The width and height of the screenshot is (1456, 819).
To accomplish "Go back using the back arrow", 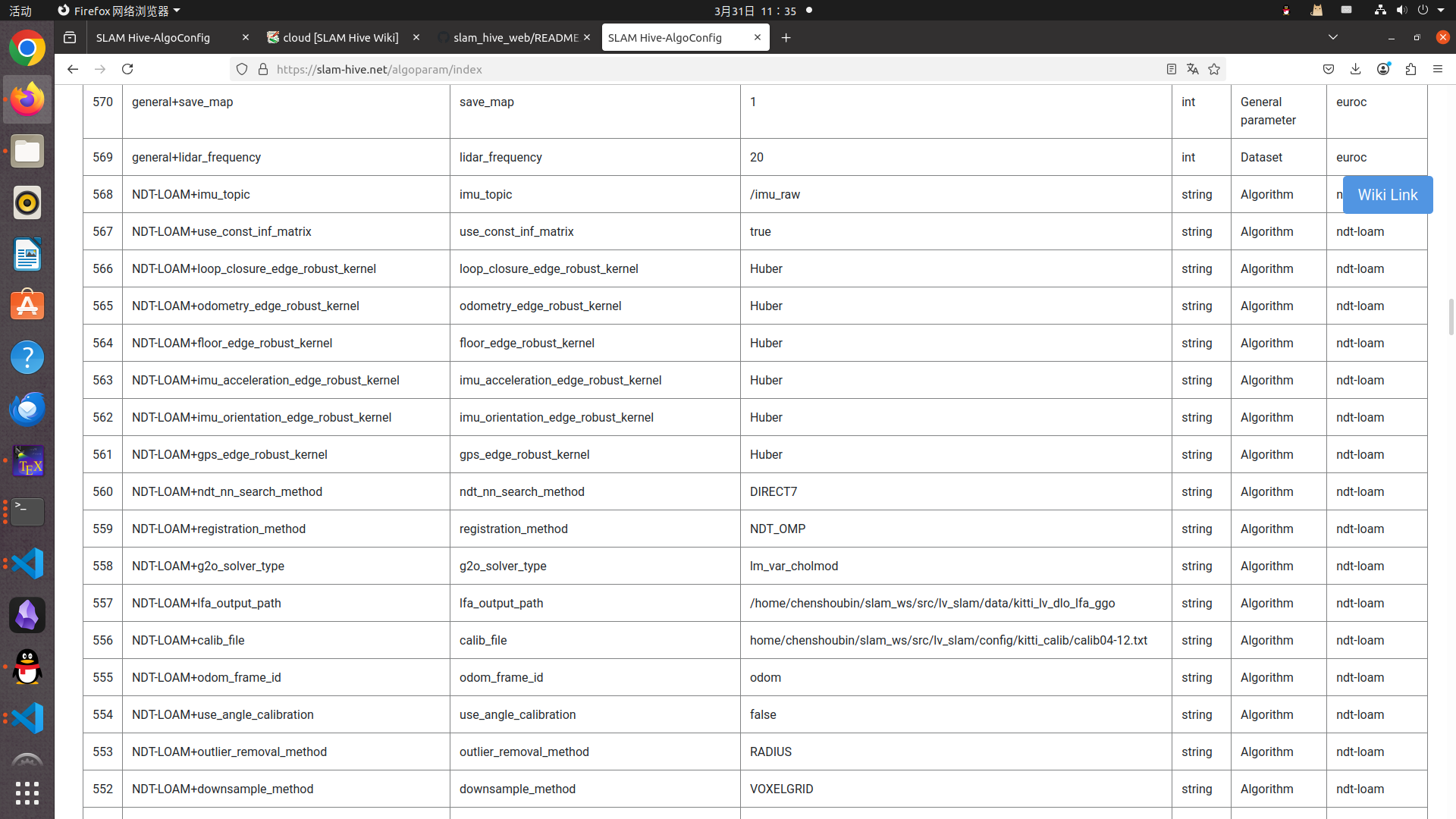I will tap(73, 69).
